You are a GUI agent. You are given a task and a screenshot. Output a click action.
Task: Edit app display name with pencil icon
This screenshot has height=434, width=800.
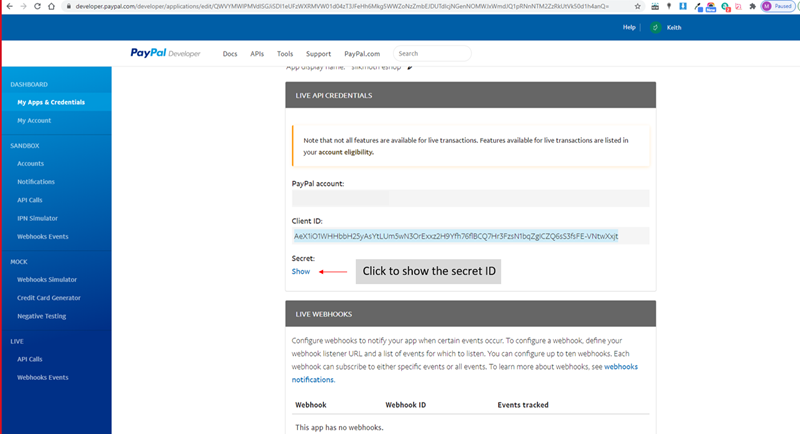pyautogui.click(x=410, y=67)
